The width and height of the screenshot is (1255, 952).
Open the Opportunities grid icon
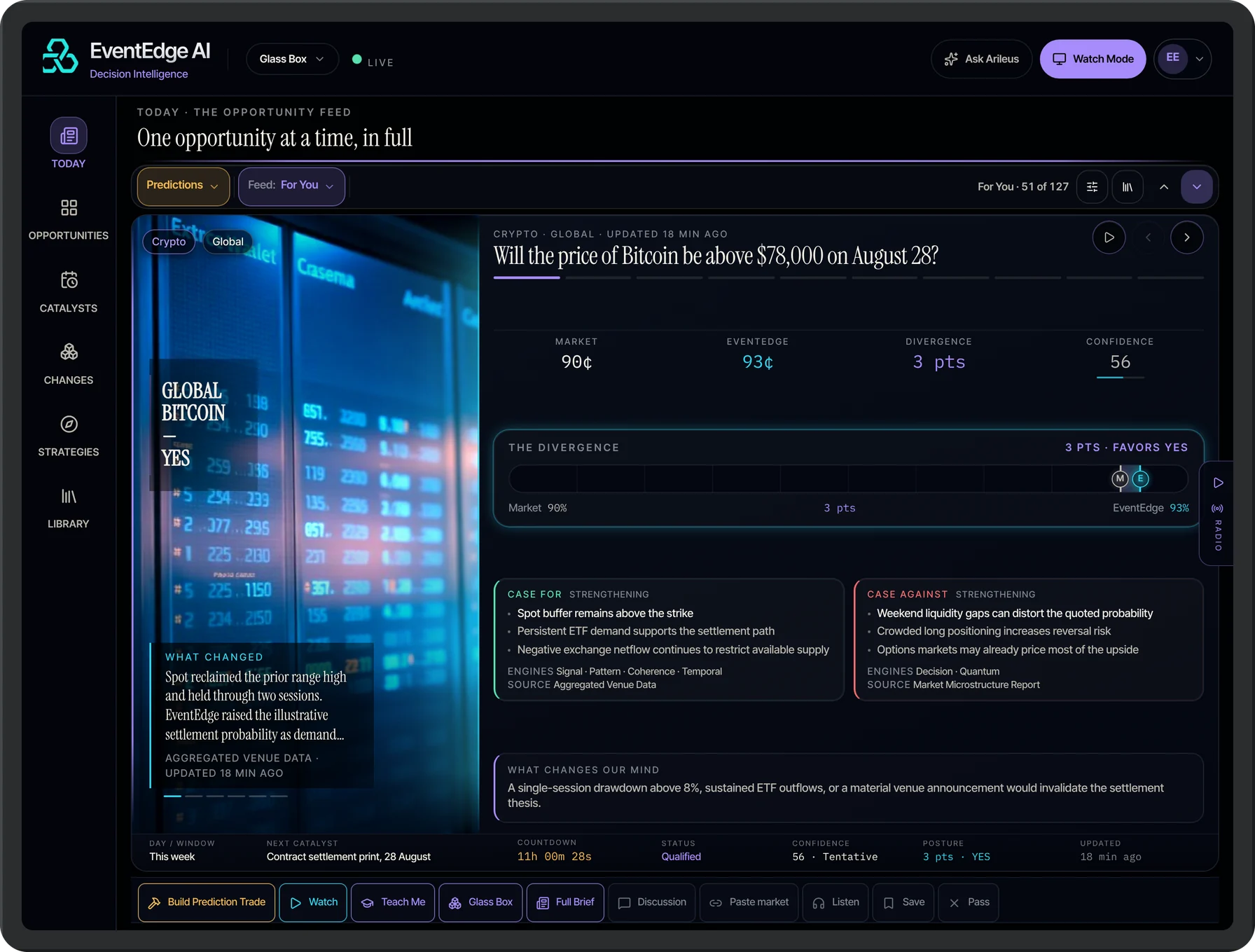click(69, 207)
